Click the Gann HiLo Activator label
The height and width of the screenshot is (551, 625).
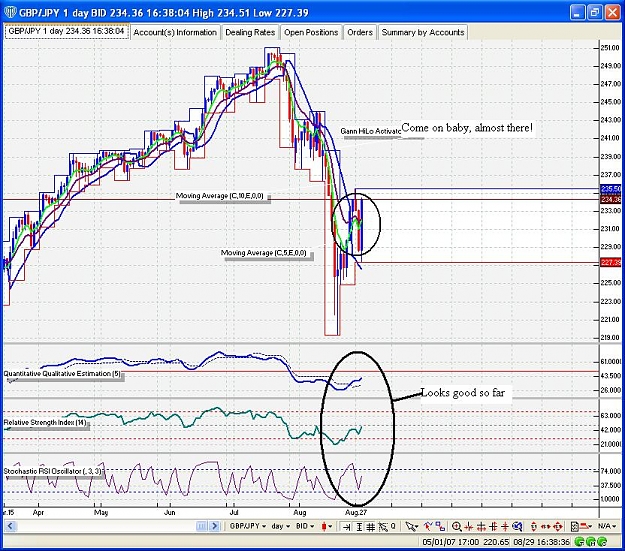click(371, 131)
